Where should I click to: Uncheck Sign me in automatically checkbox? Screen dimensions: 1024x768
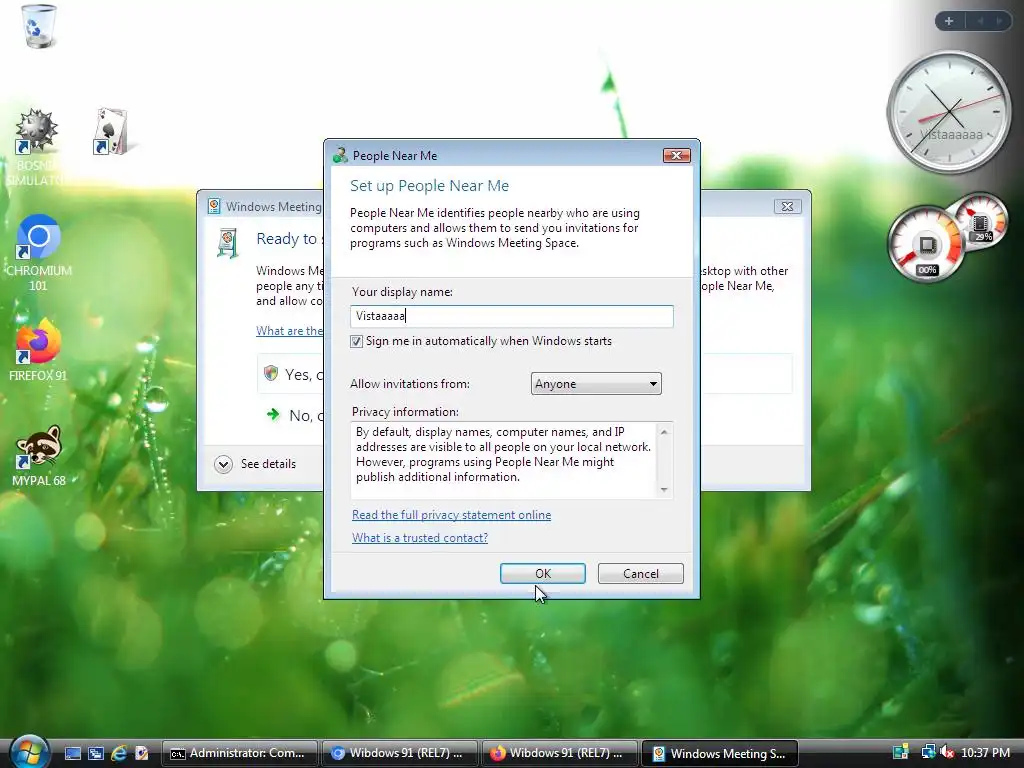[x=357, y=342]
